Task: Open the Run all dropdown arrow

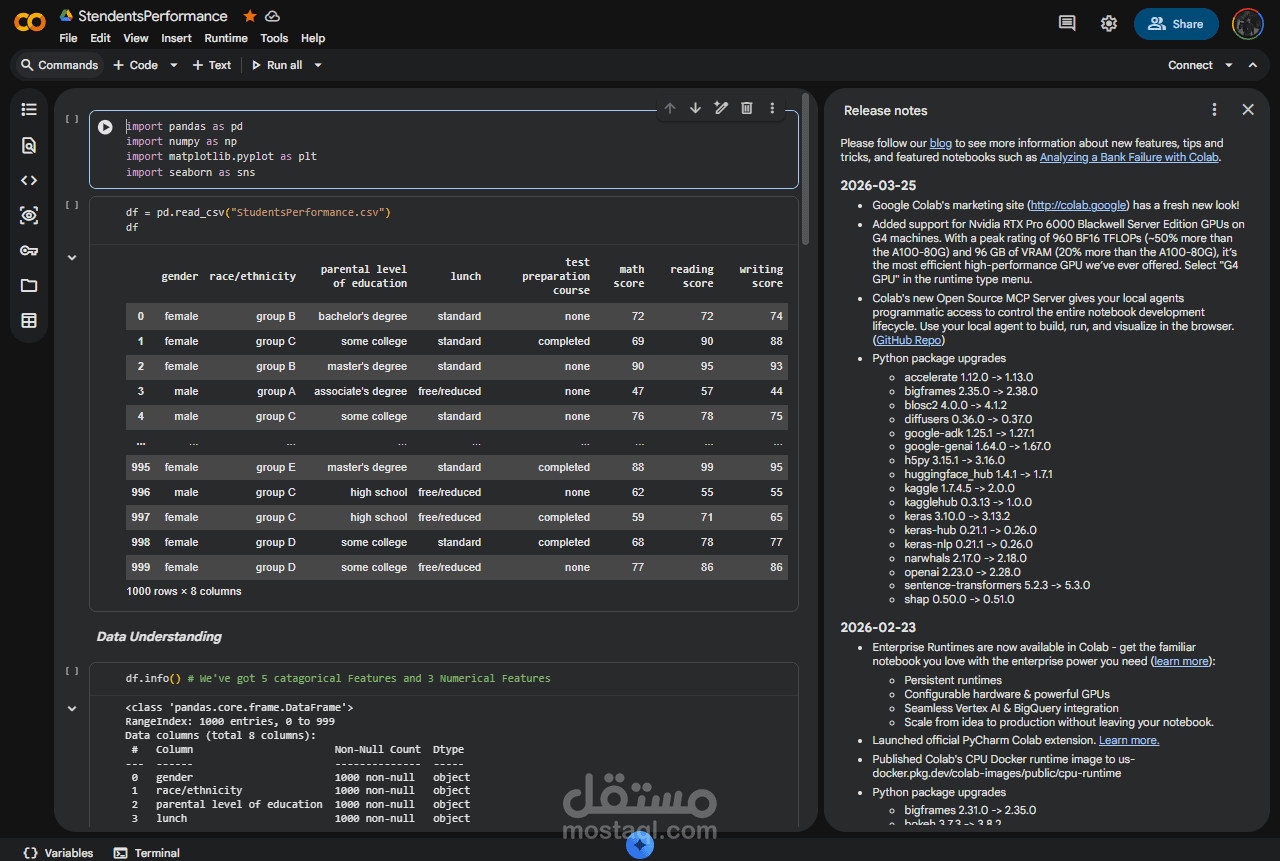Action: point(318,65)
